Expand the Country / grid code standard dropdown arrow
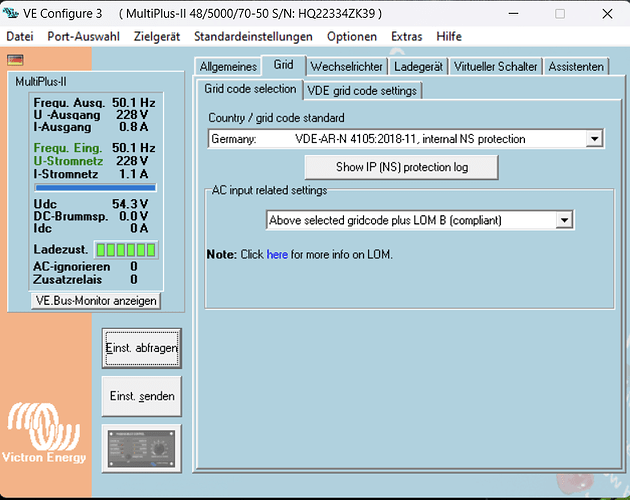This screenshot has width=630, height=500. point(594,139)
